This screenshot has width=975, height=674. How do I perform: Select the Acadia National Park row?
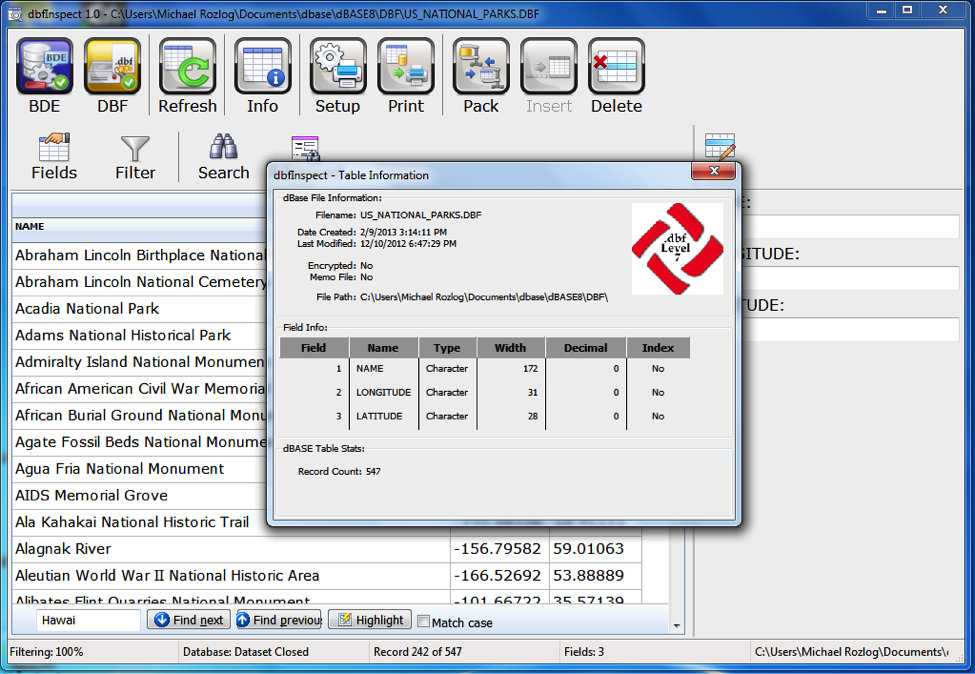pyautogui.click(x=139, y=308)
